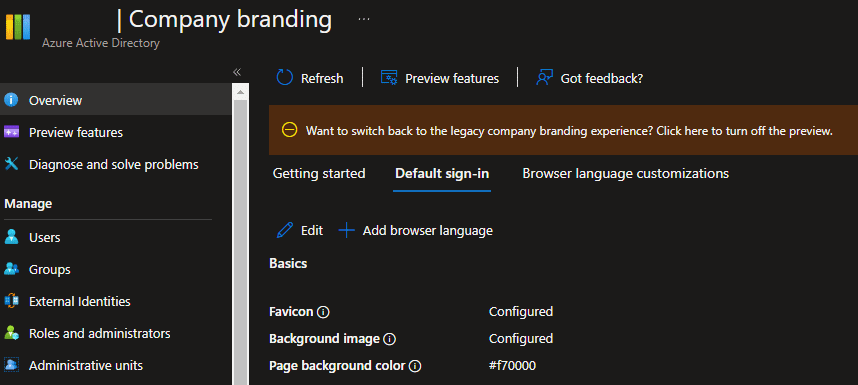The height and width of the screenshot is (385, 858).
Task: Click the Preview features toolbar icon
Action: (389, 78)
